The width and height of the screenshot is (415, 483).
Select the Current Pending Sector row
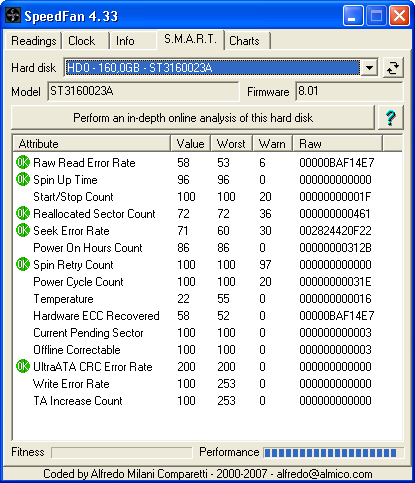207,332
